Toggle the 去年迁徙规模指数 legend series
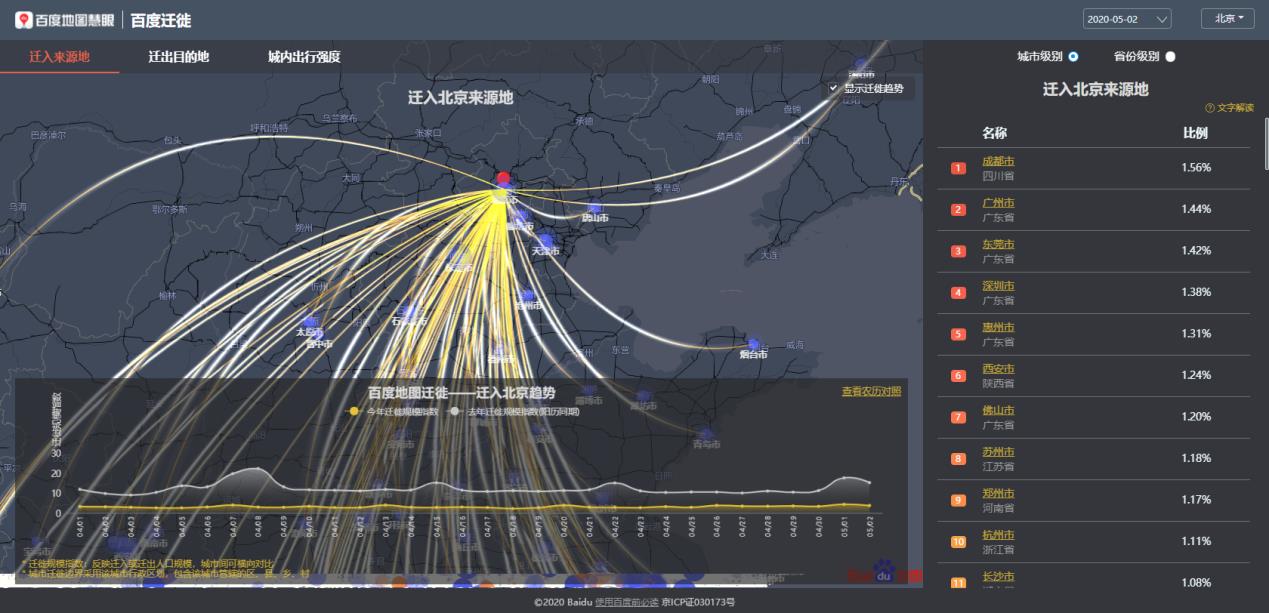Screen dimensions: 1269x613 pyautogui.click(x=513, y=411)
